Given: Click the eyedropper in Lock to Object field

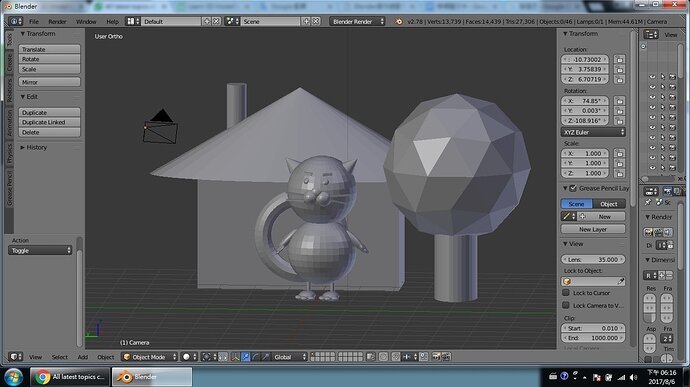Looking at the screenshot, I should coord(620,281).
